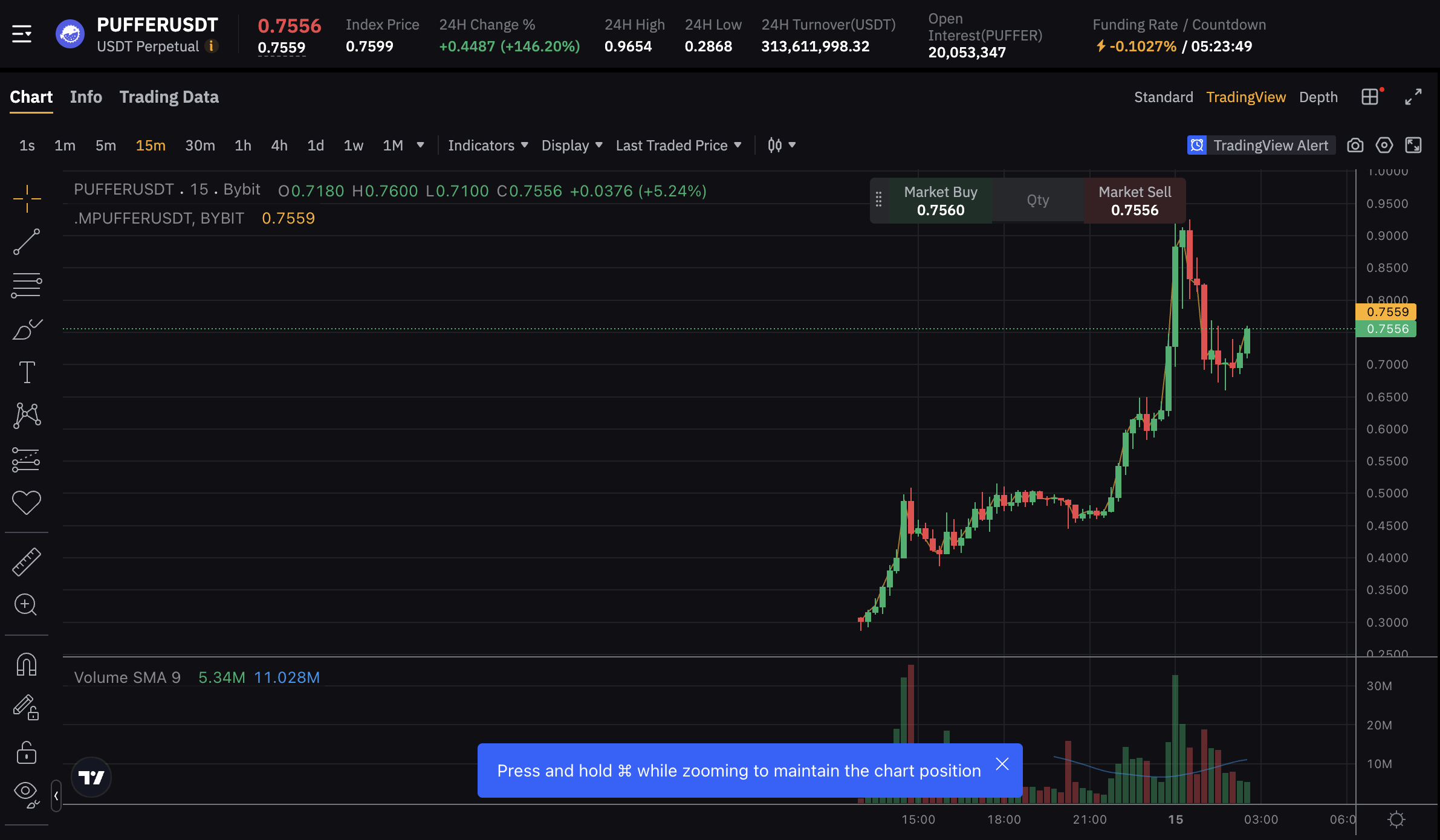Open the multi-chart grid layout icon
This screenshot has height=840, width=1440.
1370,97
